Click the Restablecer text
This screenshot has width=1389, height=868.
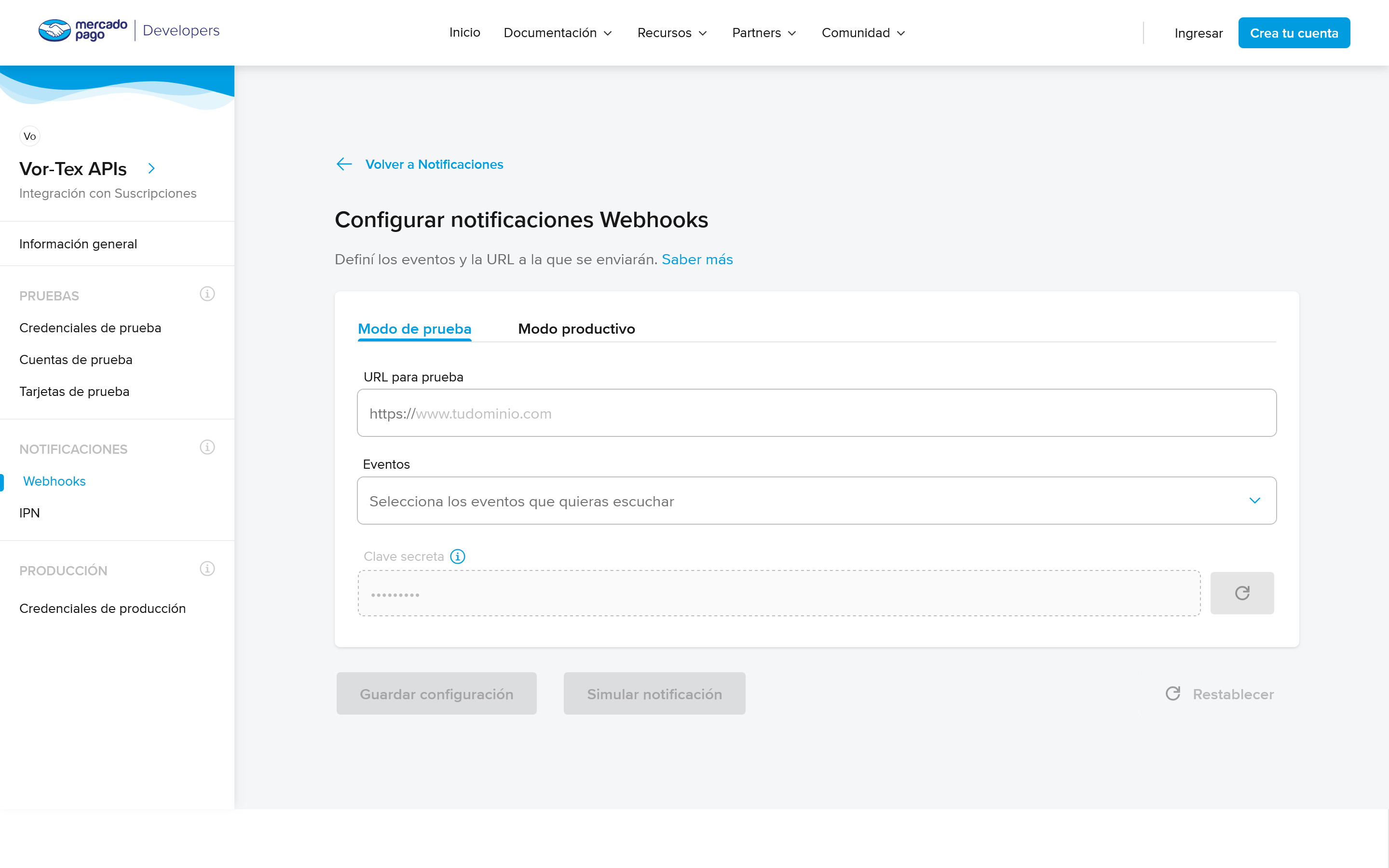pos(1233,694)
